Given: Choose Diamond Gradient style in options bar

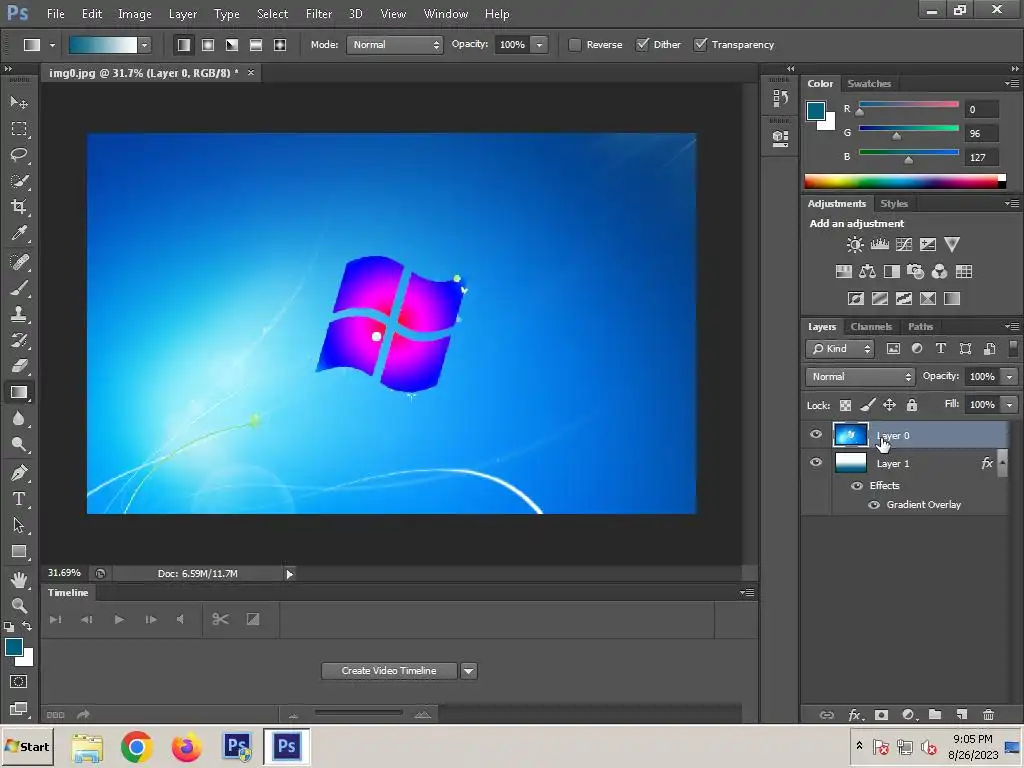Looking at the screenshot, I should coord(280,45).
